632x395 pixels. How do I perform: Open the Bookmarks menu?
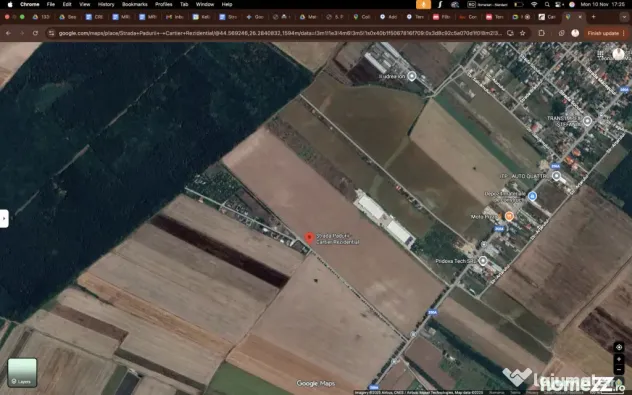coord(134,4)
